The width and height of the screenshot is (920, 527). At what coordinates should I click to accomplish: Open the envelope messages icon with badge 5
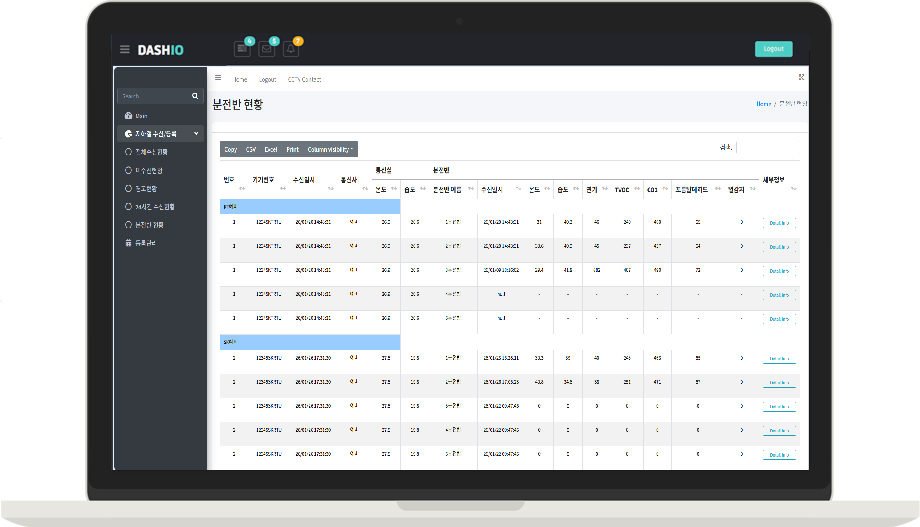[266, 49]
